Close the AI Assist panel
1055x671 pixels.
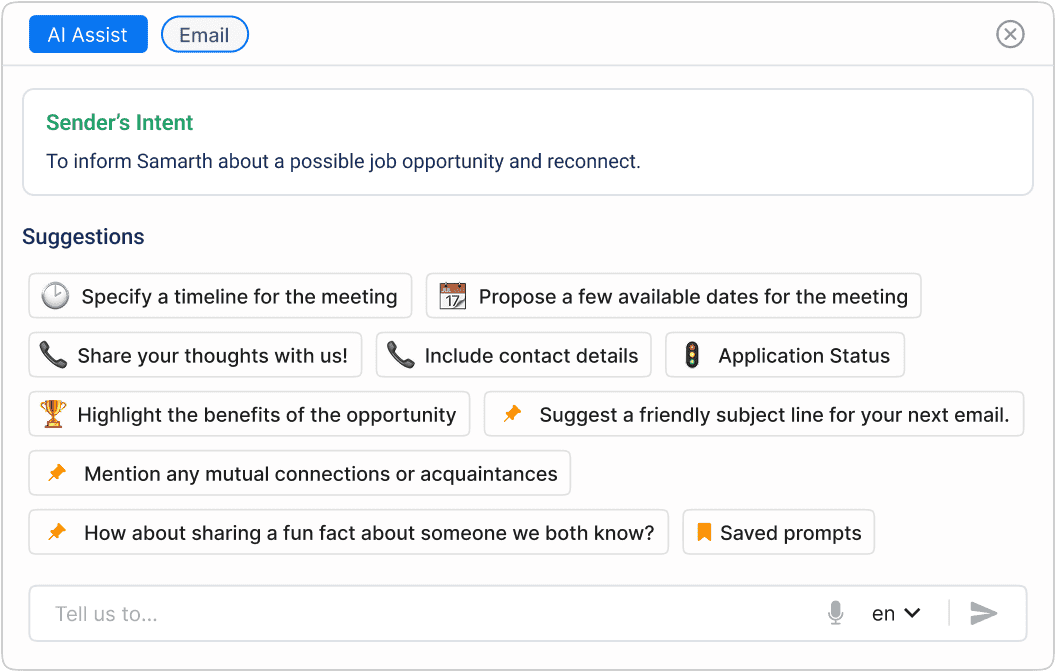[x=1010, y=35]
